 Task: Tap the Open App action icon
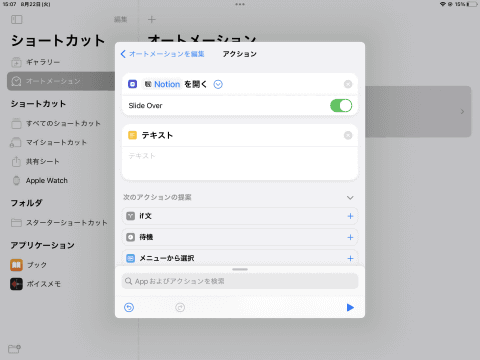(132, 84)
